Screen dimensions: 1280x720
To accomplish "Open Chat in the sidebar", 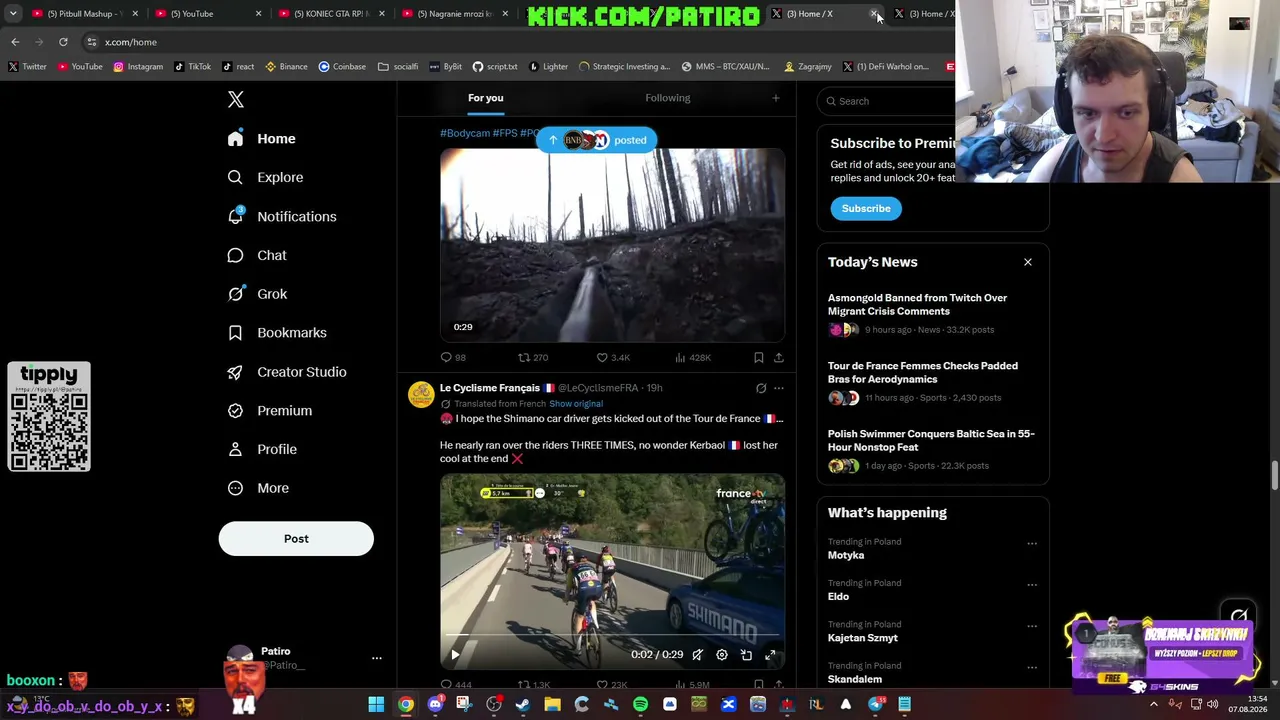I will point(257,255).
